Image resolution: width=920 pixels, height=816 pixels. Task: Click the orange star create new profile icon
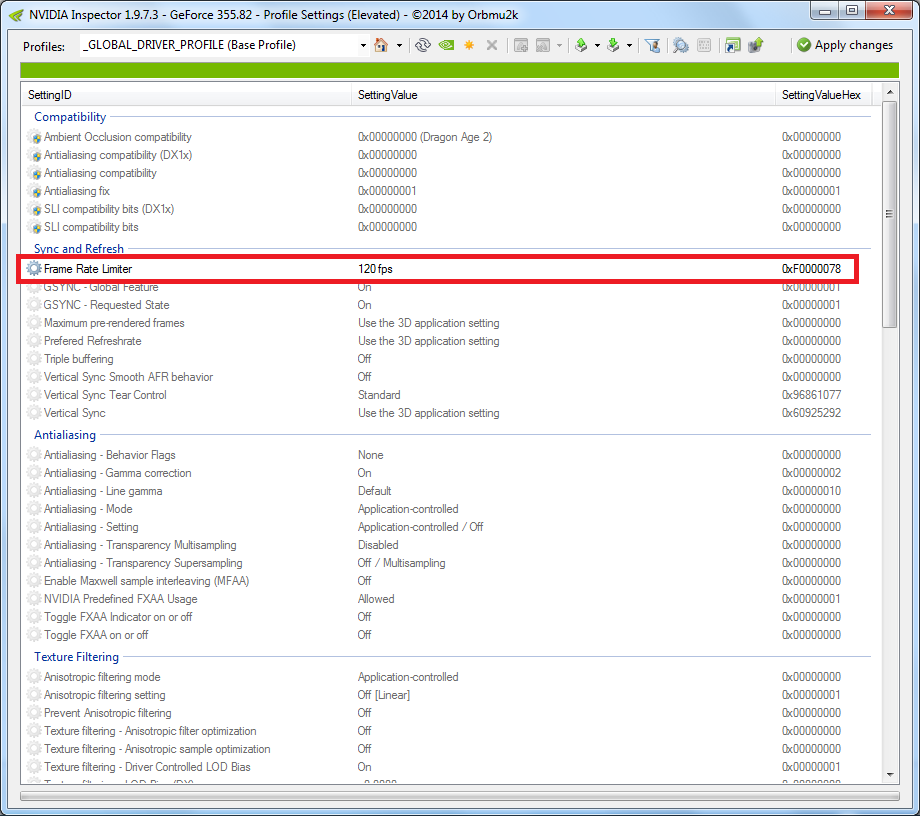469,45
